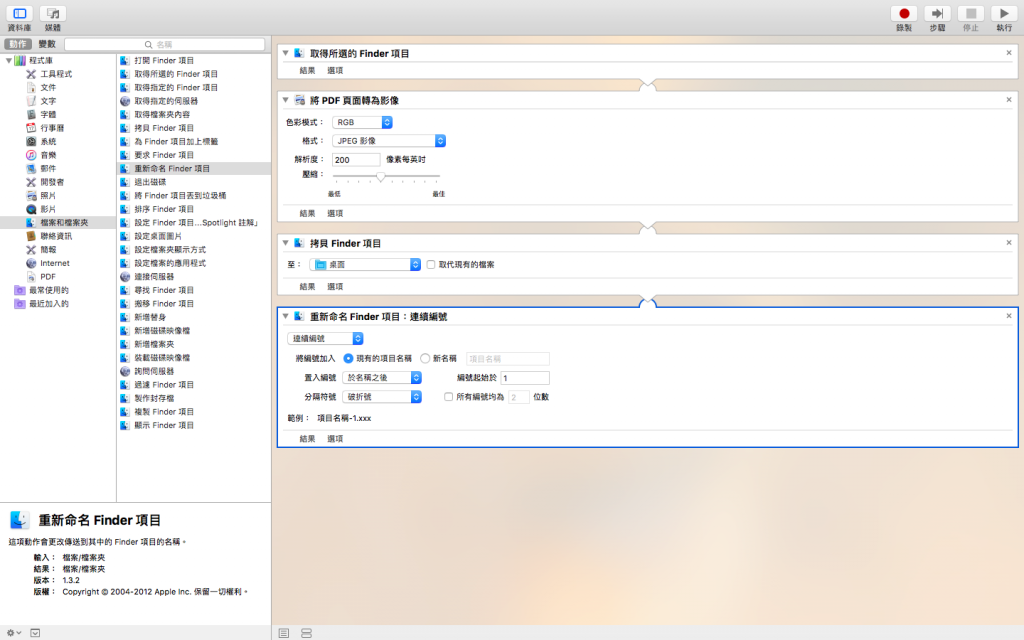Select Internet category in library
Viewport: 1024px width, 640px height.
(x=55, y=263)
